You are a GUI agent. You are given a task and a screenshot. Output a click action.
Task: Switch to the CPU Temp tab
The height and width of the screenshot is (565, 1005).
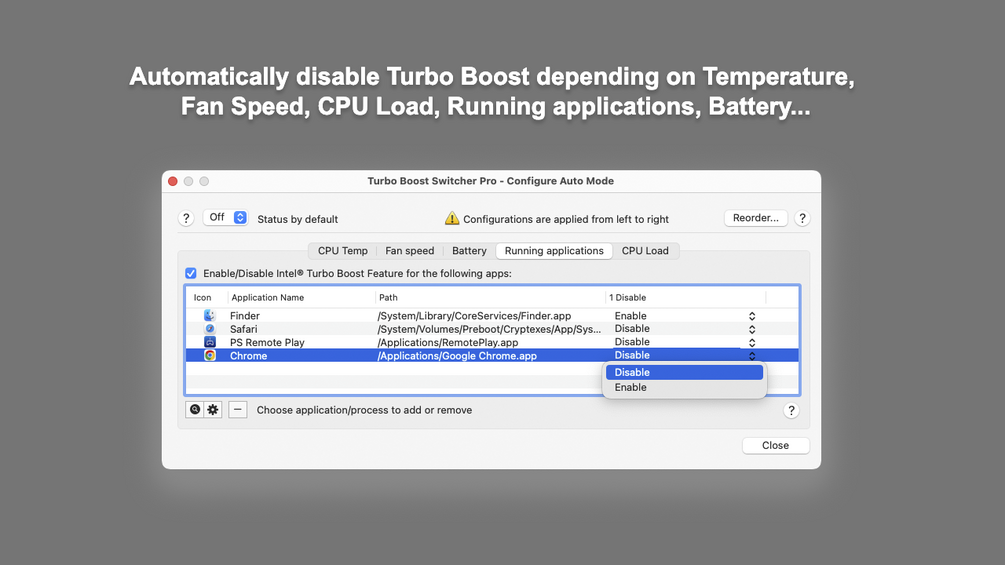343,251
